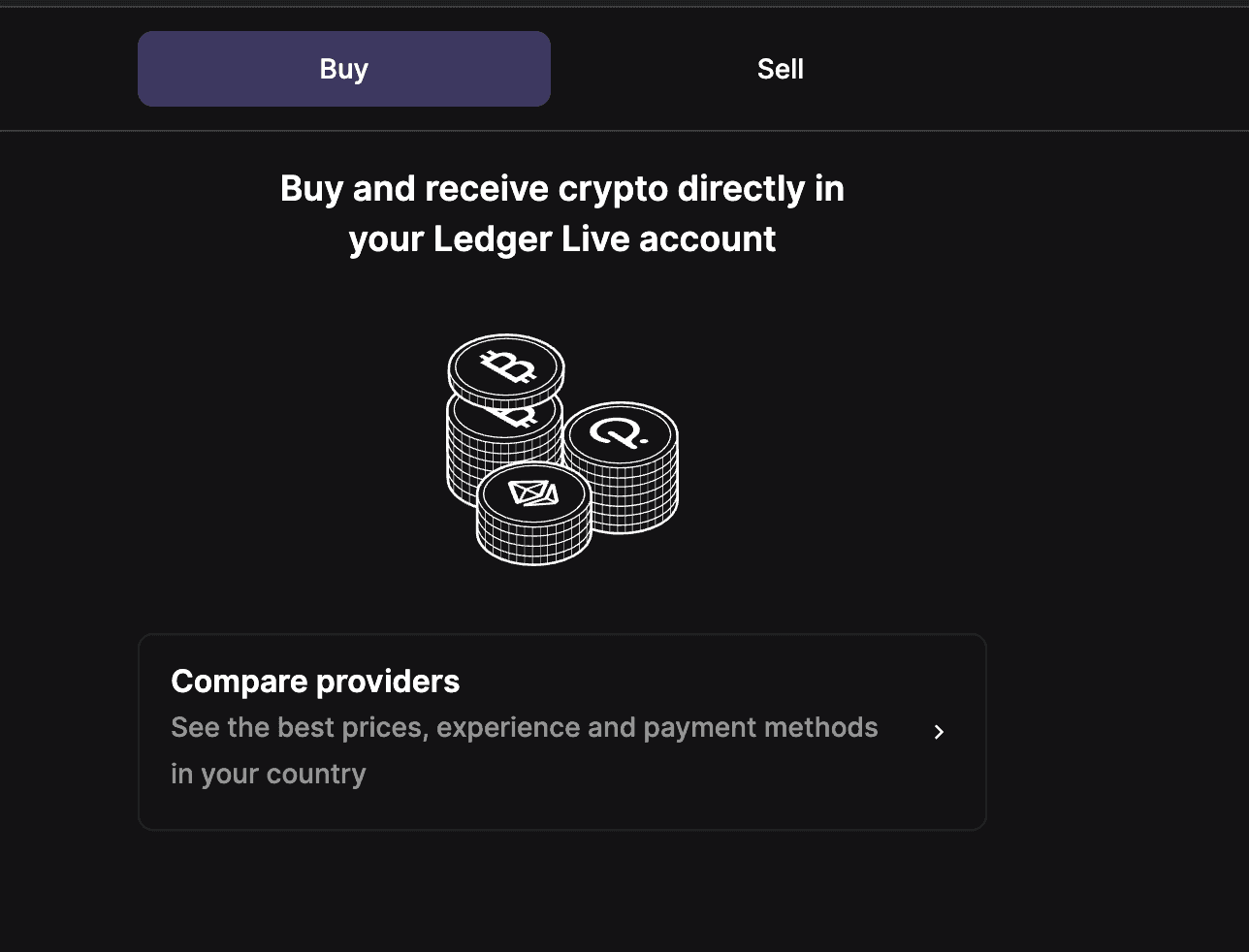Screen dimensions: 1249x952
Task: Click the "Compare providers" title text
Action: pos(315,682)
